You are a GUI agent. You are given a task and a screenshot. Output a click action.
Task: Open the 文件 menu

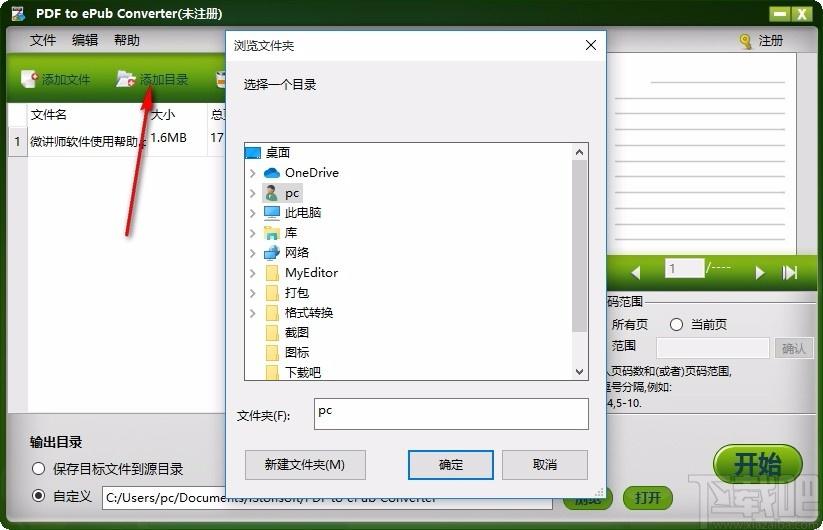point(43,40)
